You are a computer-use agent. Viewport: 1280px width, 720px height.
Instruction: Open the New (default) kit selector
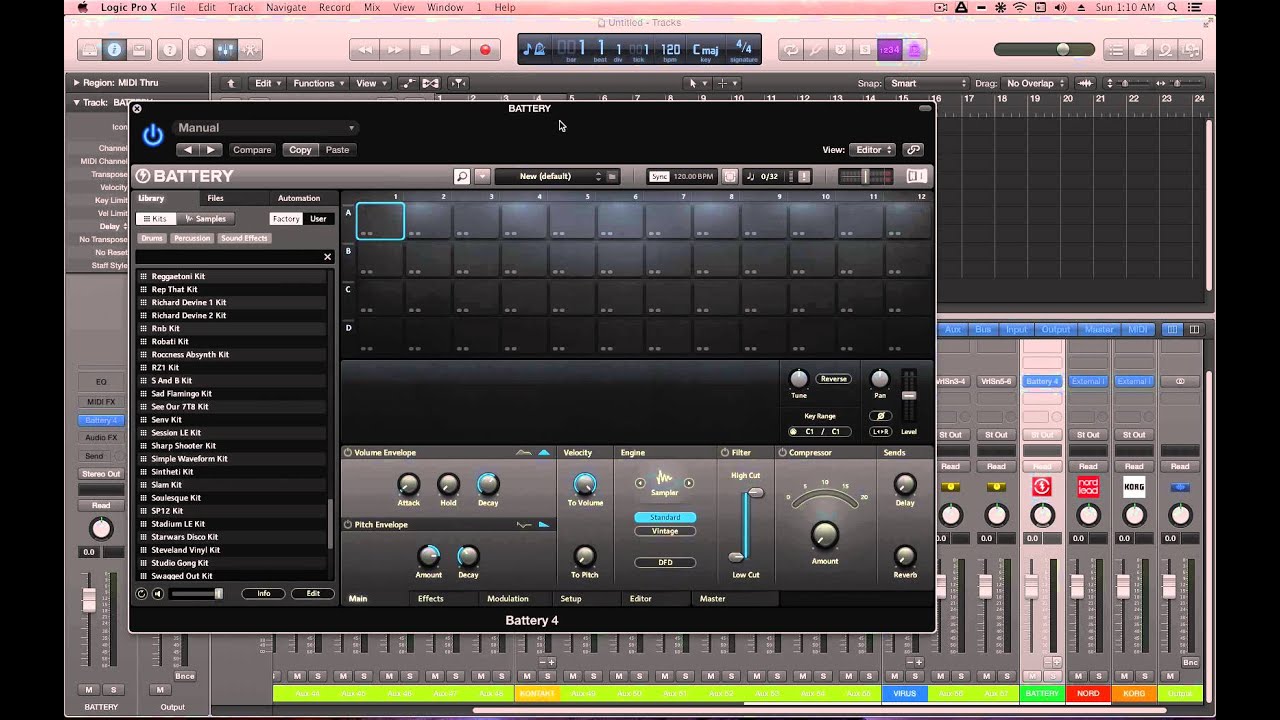tap(549, 176)
